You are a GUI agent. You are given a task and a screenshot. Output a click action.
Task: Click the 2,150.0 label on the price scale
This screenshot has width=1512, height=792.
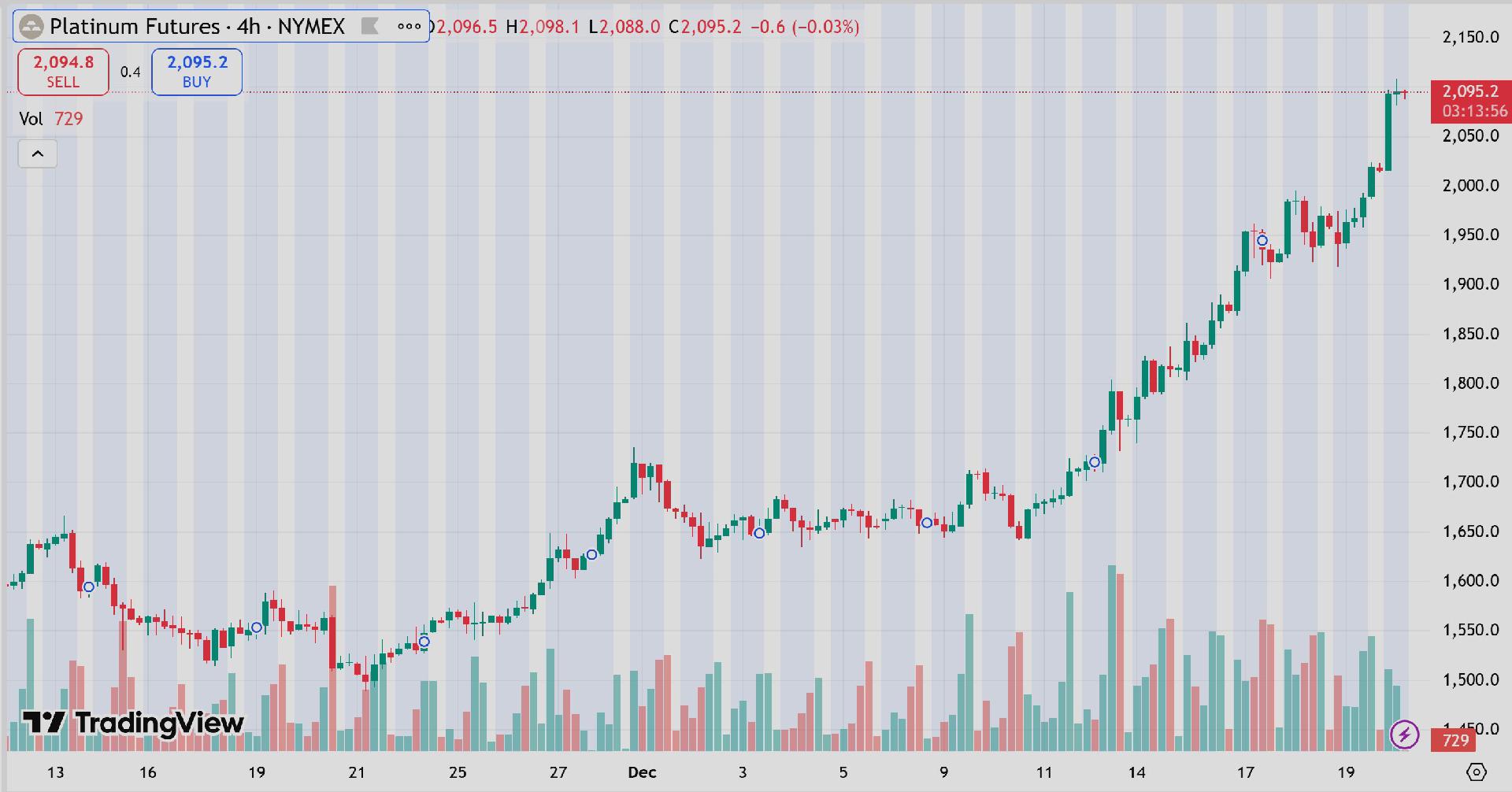point(1470,37)
